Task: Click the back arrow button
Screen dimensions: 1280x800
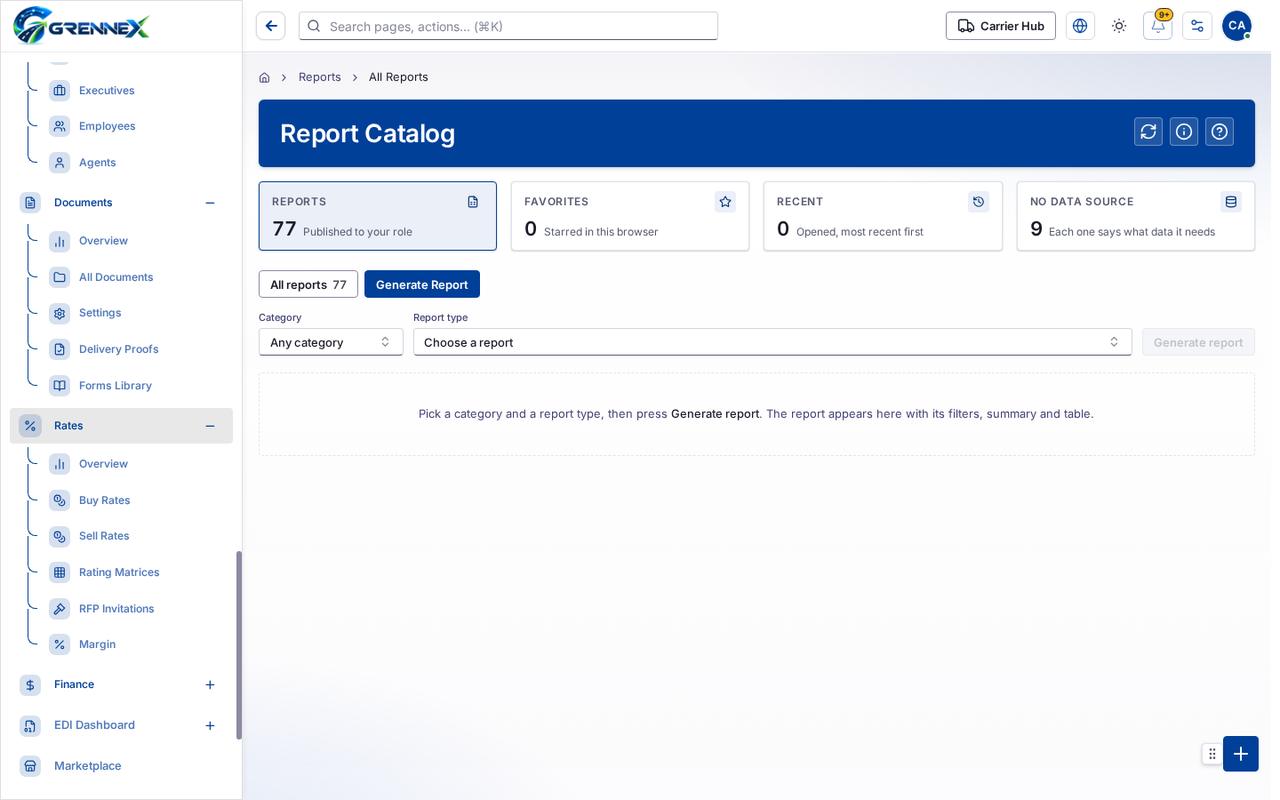Action: click(271, 26)
